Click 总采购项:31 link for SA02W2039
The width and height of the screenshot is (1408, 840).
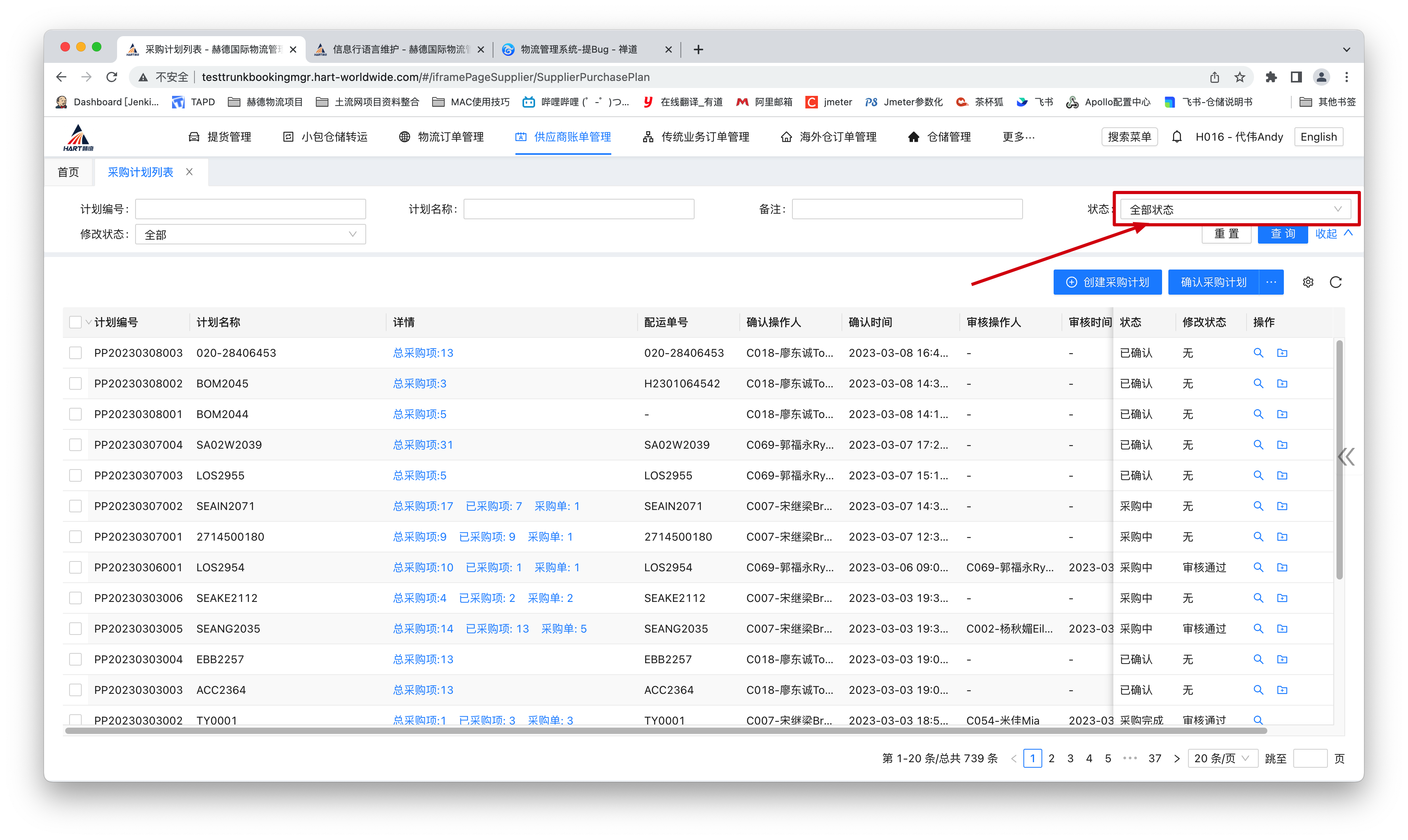423,445
